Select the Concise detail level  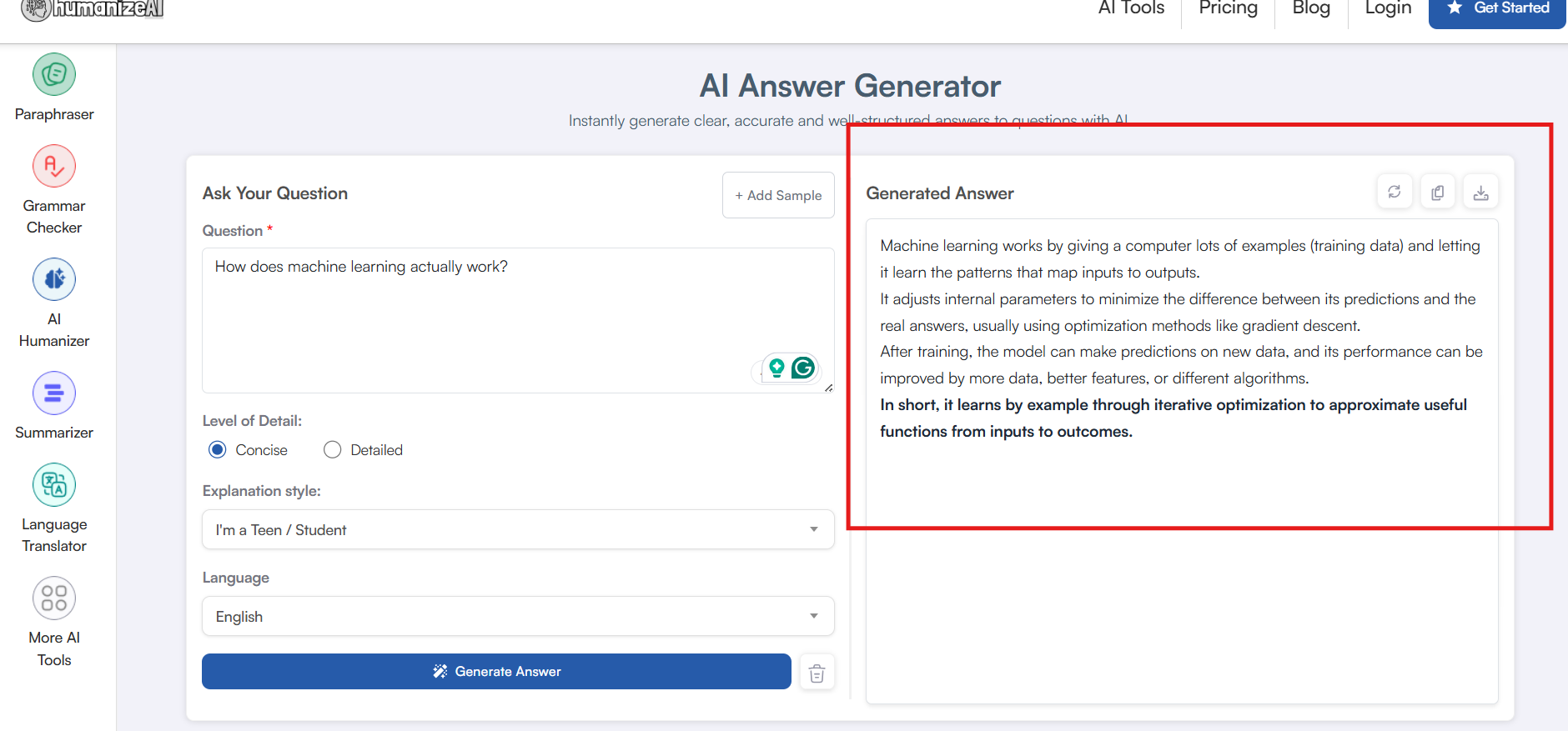(218, 450)
